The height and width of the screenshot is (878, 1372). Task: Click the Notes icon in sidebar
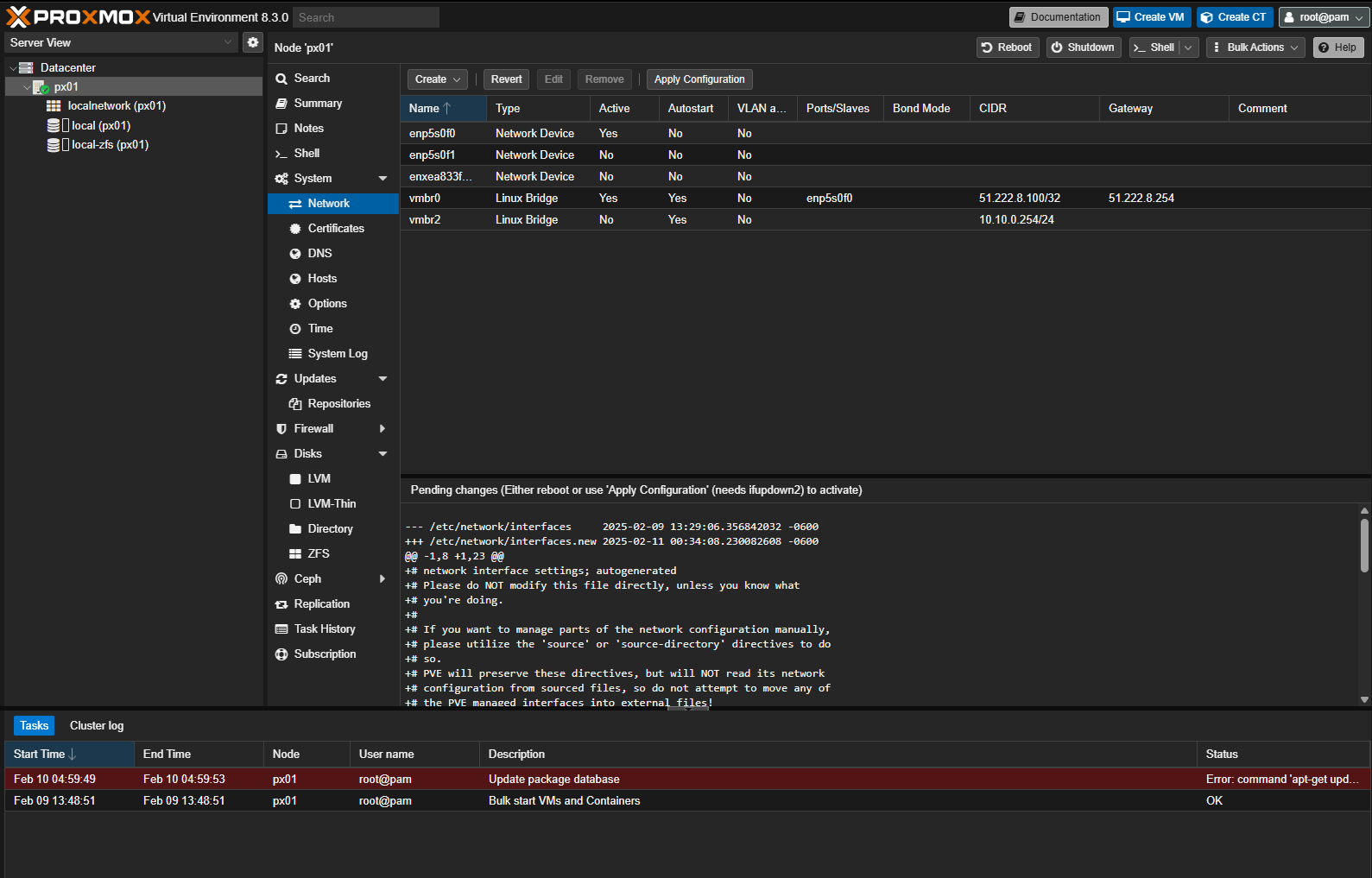(x=281, y=128)
